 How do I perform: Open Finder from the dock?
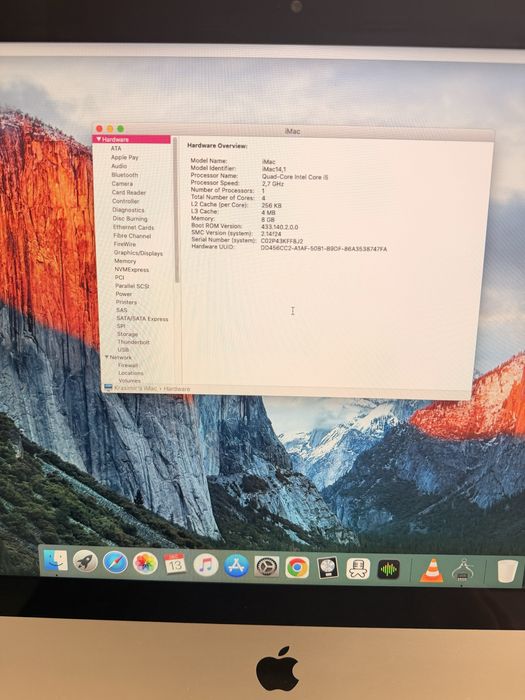coord(56,561)
